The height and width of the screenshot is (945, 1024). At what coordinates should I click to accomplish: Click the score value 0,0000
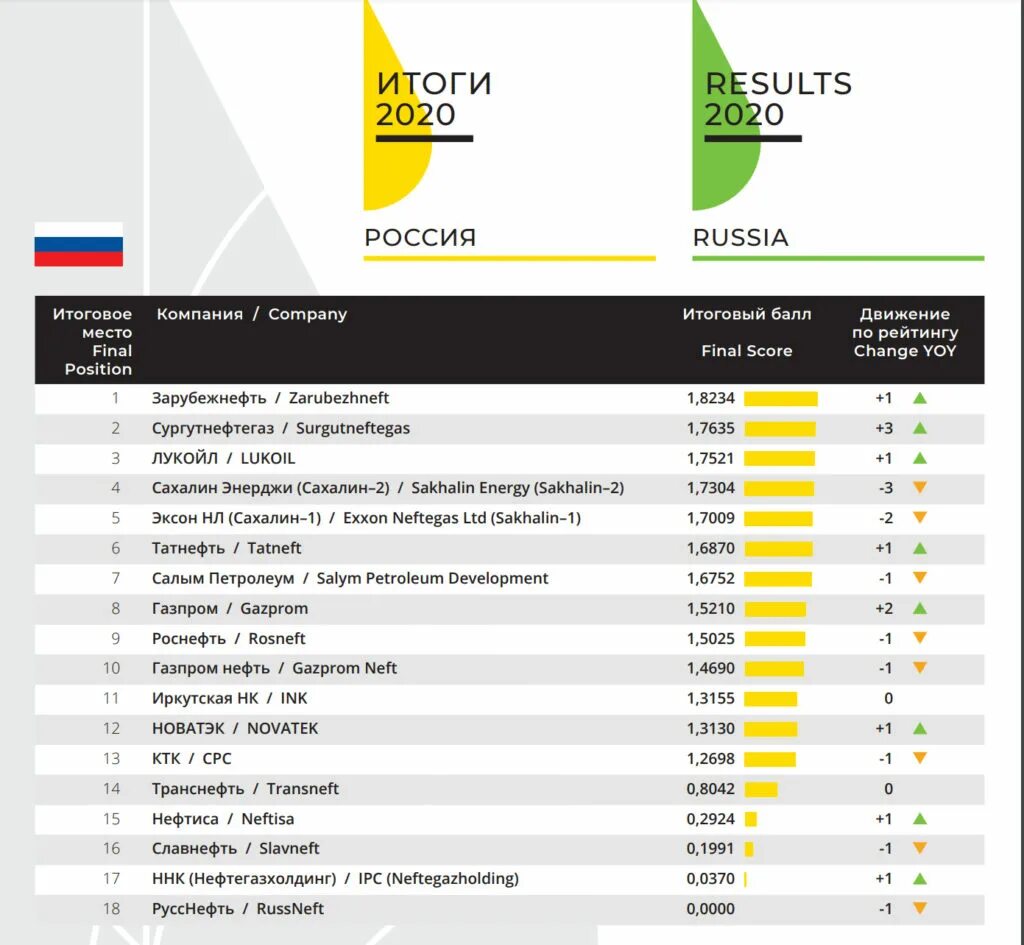711,908
